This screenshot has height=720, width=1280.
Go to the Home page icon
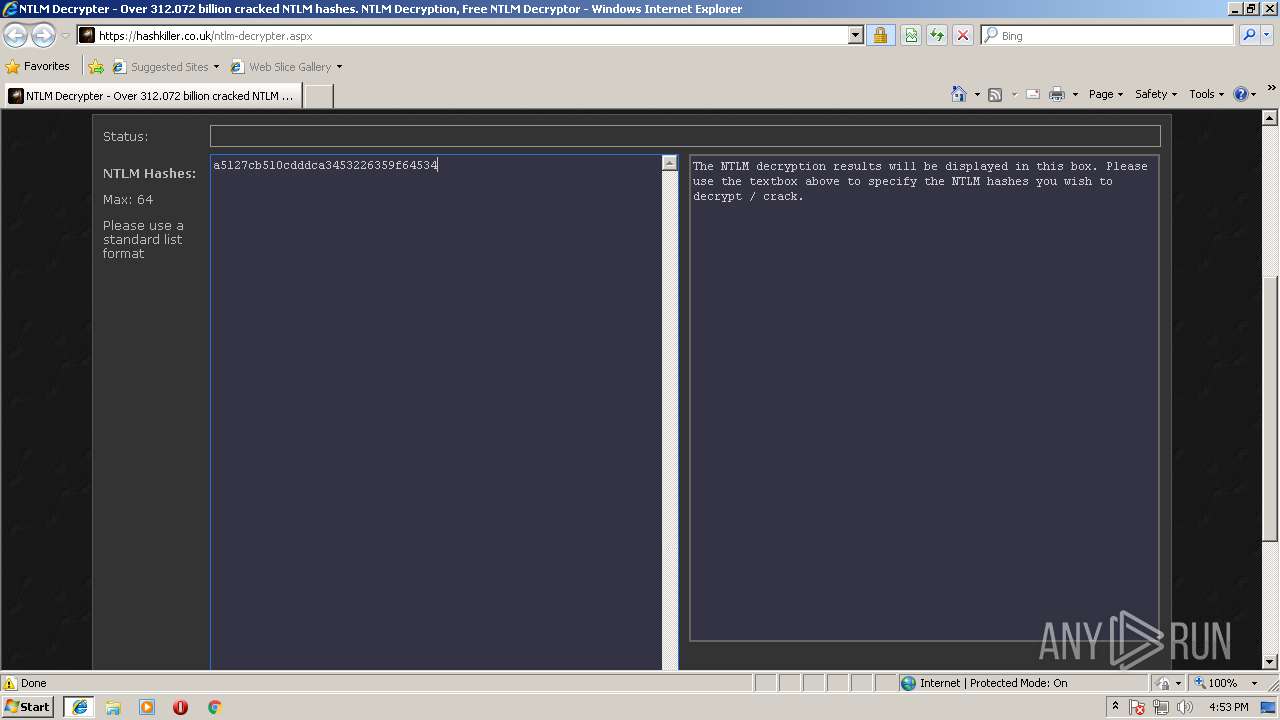pyautogui.click(x=959, y=94)
